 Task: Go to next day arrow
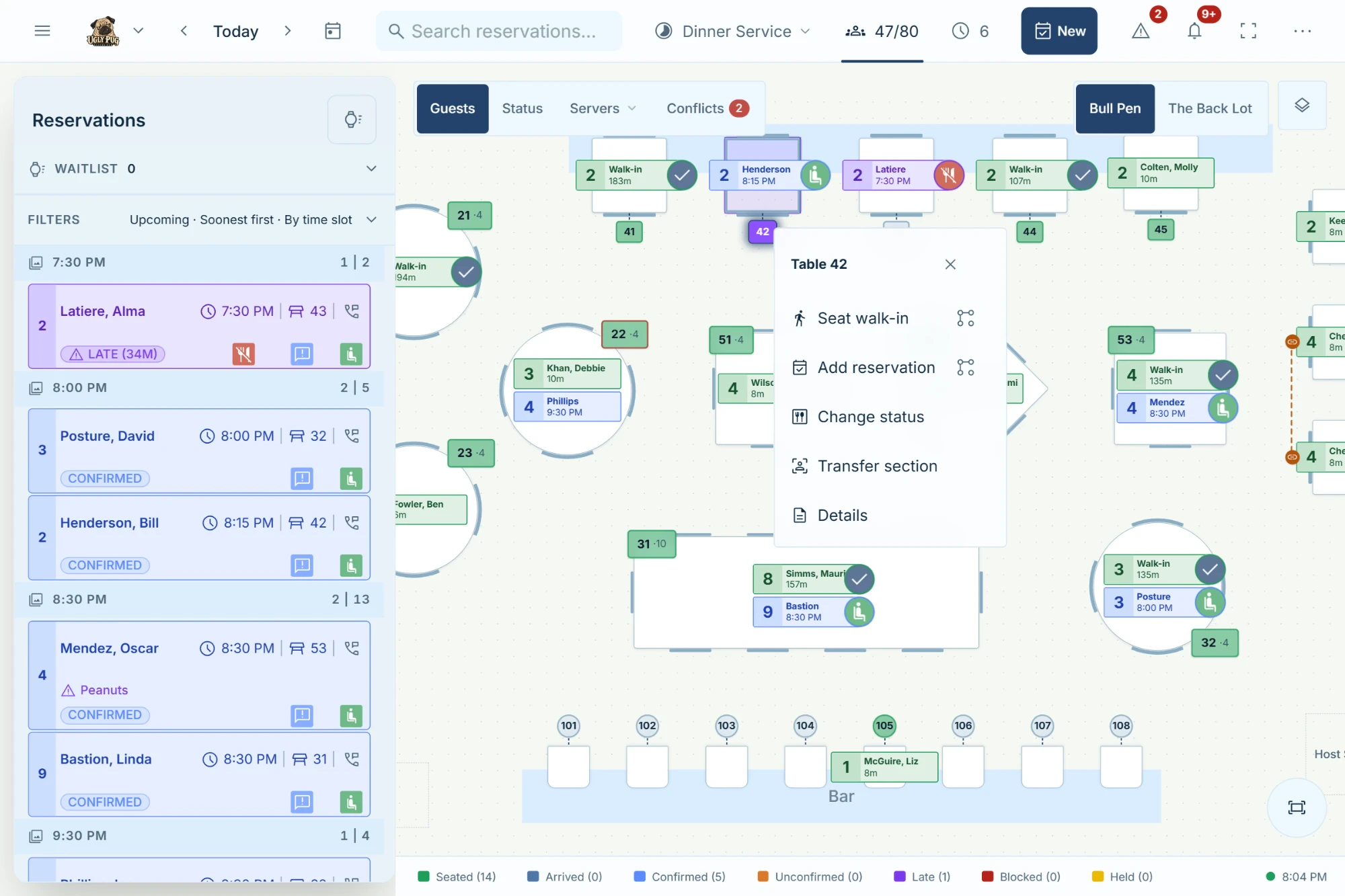click(x=288, y=31)
